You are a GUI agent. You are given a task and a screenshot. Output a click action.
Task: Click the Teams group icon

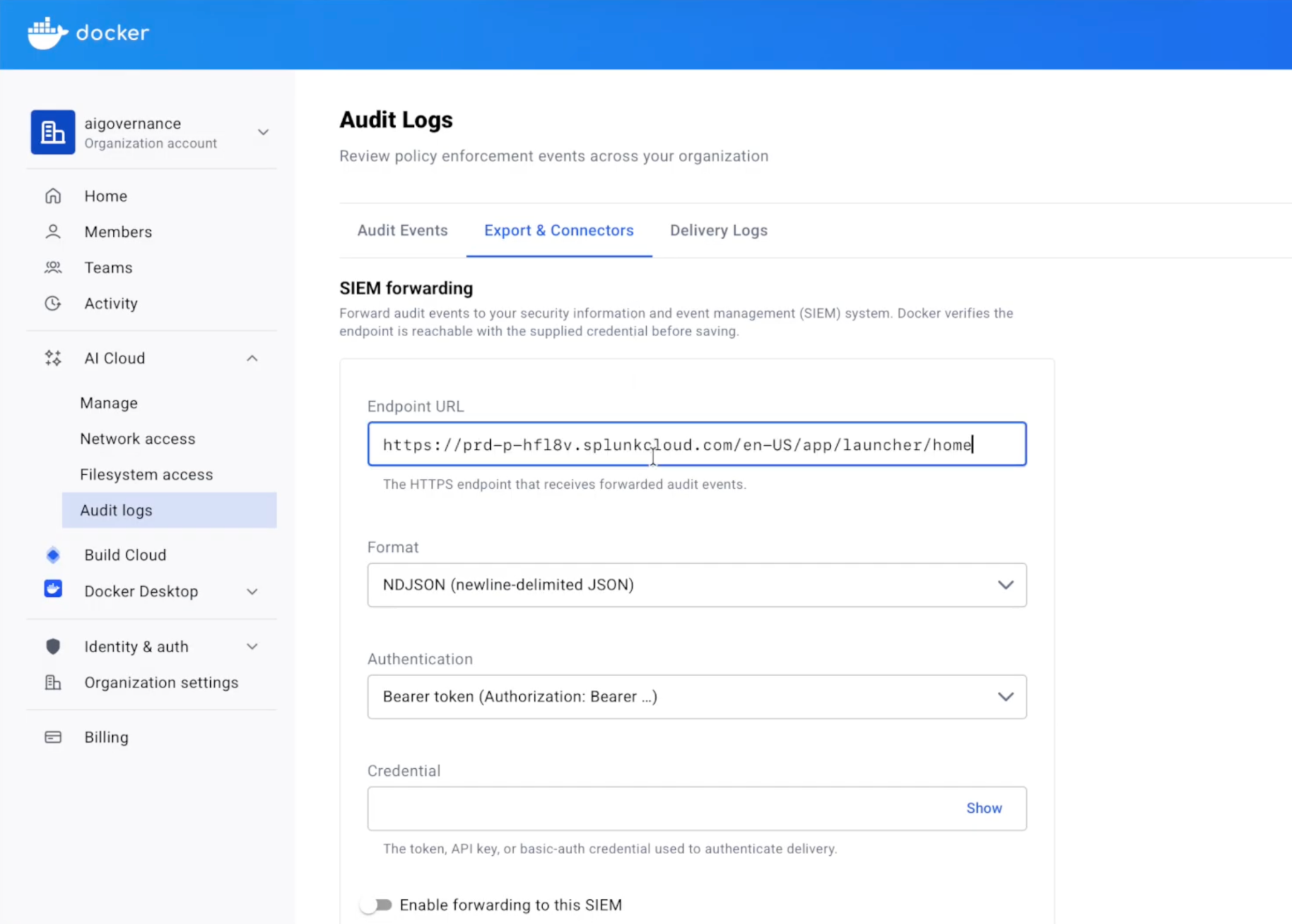point(53,268)
